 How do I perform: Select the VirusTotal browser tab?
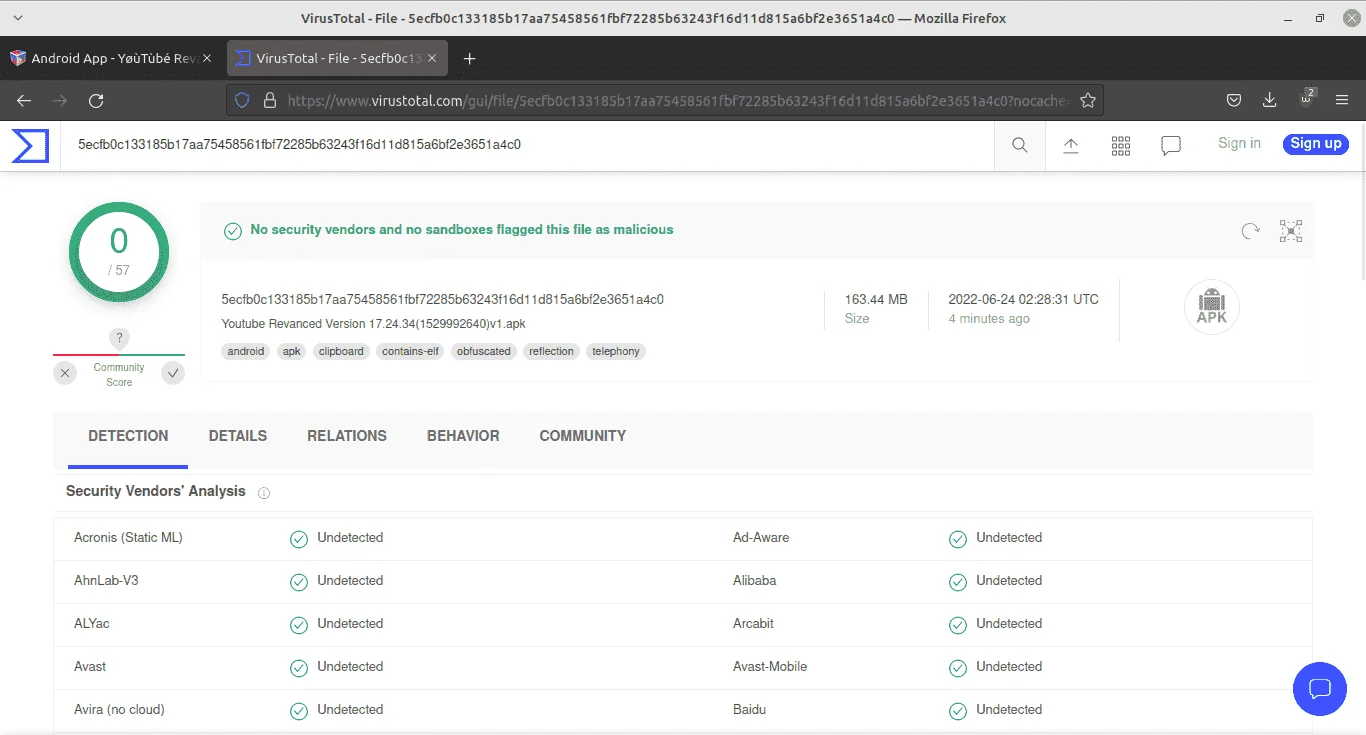click(x=338, y=58)
